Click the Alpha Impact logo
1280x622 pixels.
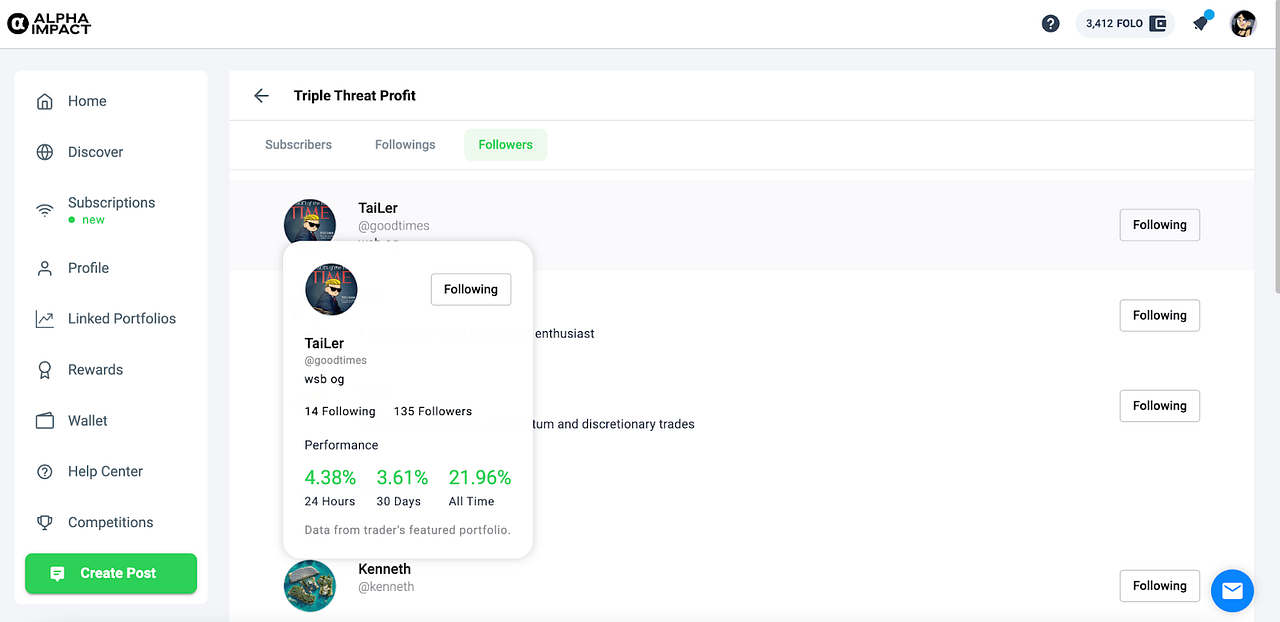tap(49, 23)
